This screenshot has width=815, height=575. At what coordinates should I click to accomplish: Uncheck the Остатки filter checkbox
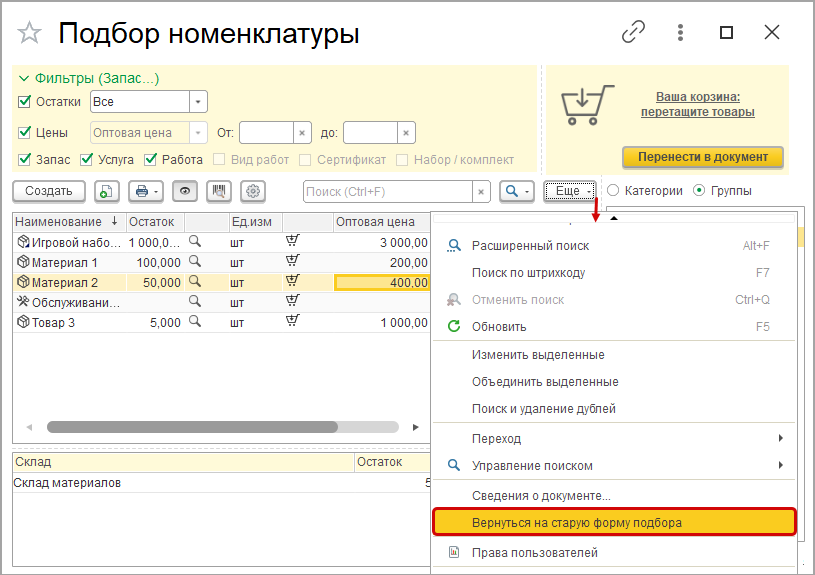25,101
